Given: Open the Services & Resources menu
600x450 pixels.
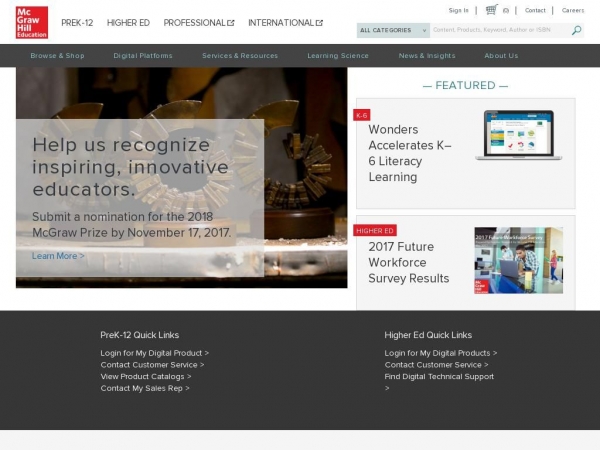Looking at the screenshot, I should pos(240,55).
